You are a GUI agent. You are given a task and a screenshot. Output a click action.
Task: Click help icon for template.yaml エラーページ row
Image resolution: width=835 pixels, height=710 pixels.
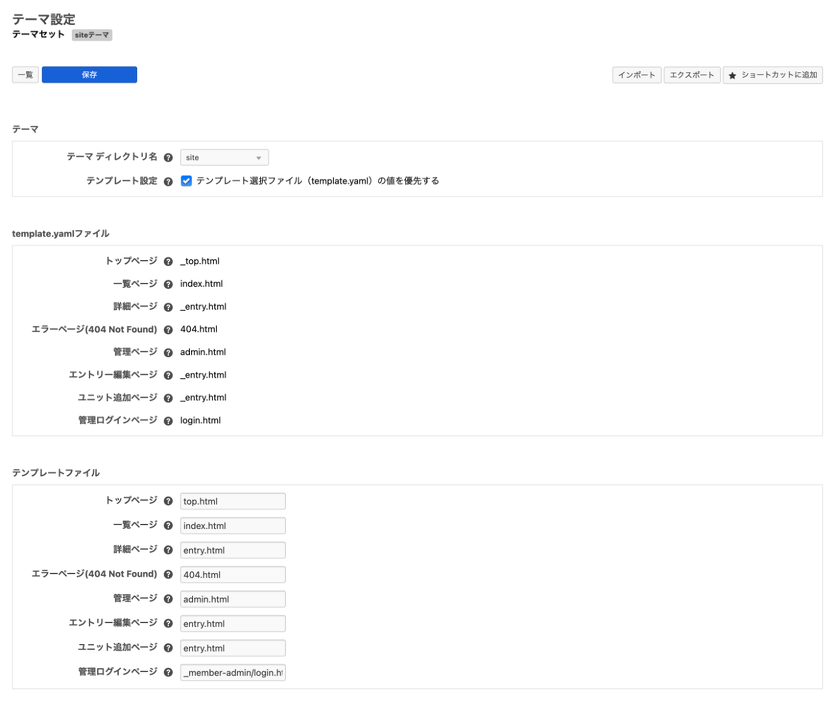point(168,330)
